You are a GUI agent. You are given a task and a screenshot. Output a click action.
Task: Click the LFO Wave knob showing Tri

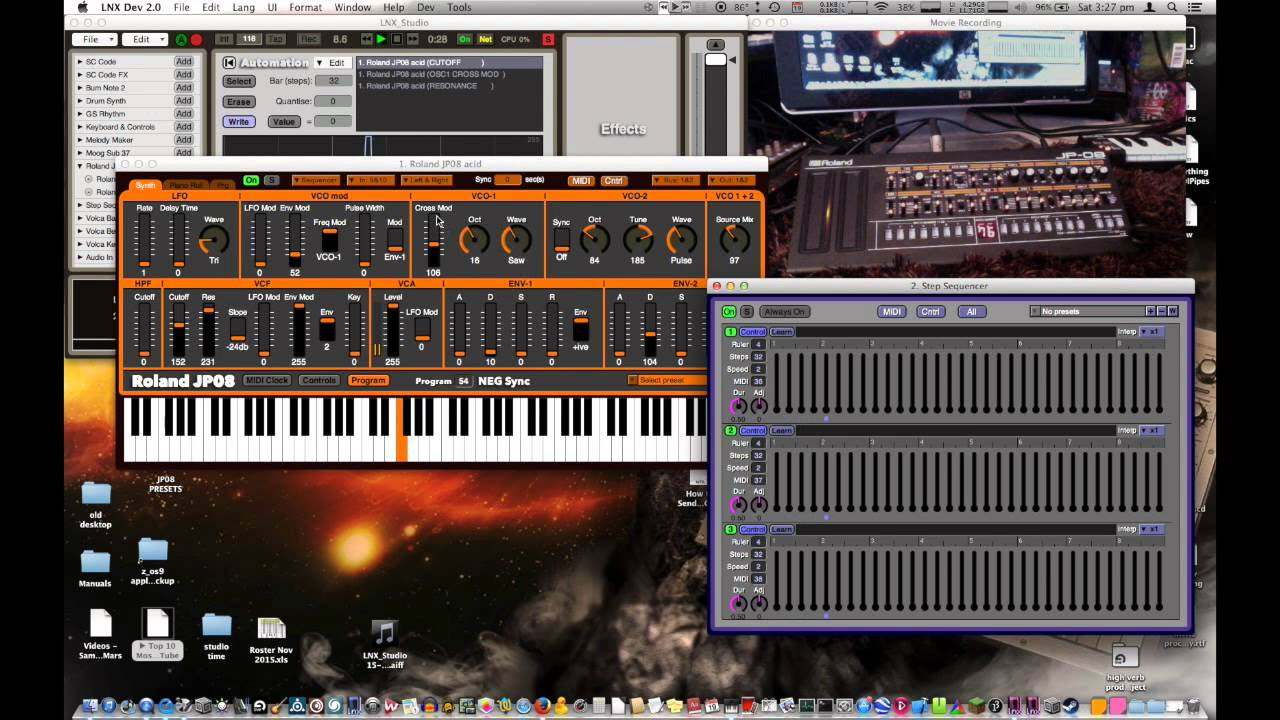pyautogui.click(x=213, y=240)
